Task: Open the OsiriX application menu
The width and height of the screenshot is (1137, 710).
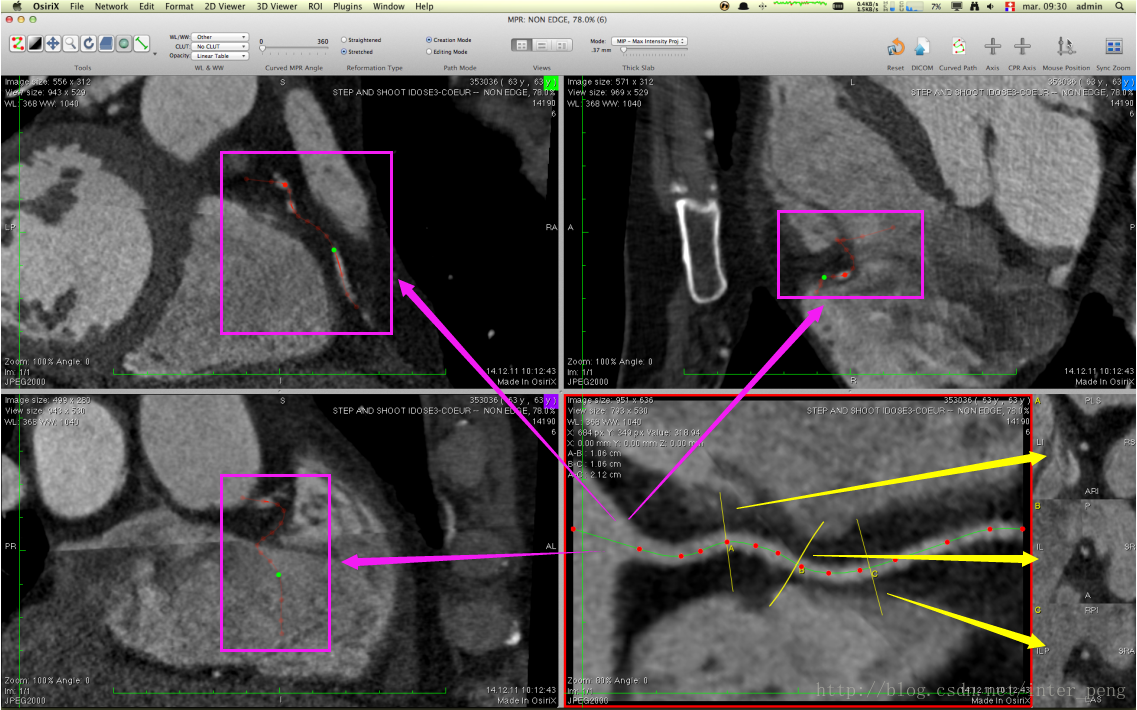Action: tap(46, 7)
